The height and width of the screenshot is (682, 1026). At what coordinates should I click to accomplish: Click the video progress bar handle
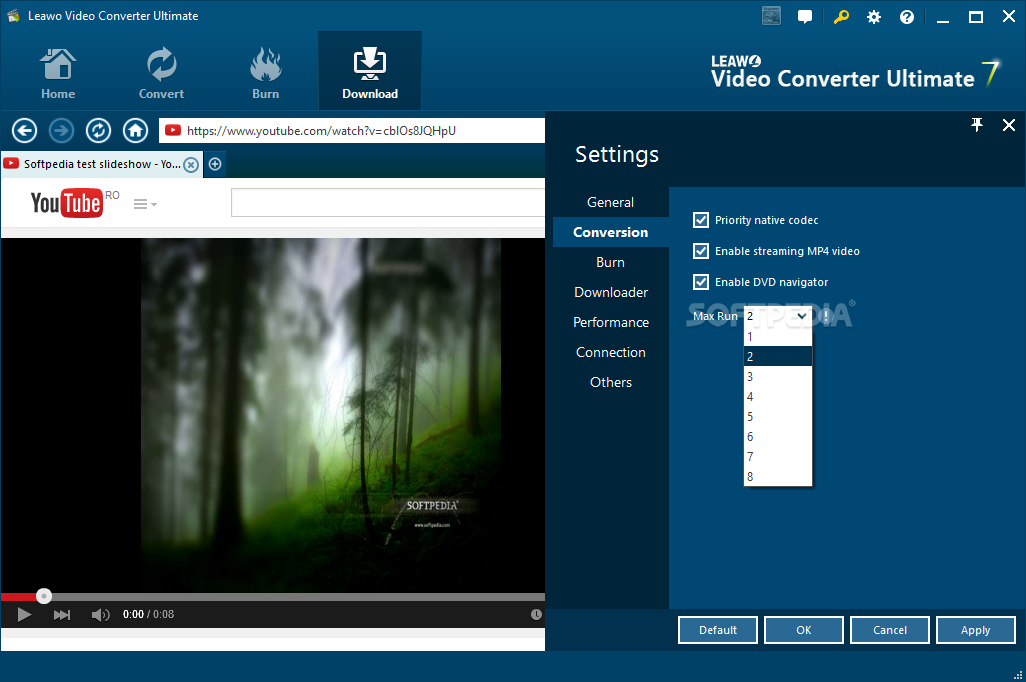tap(44, 596)
